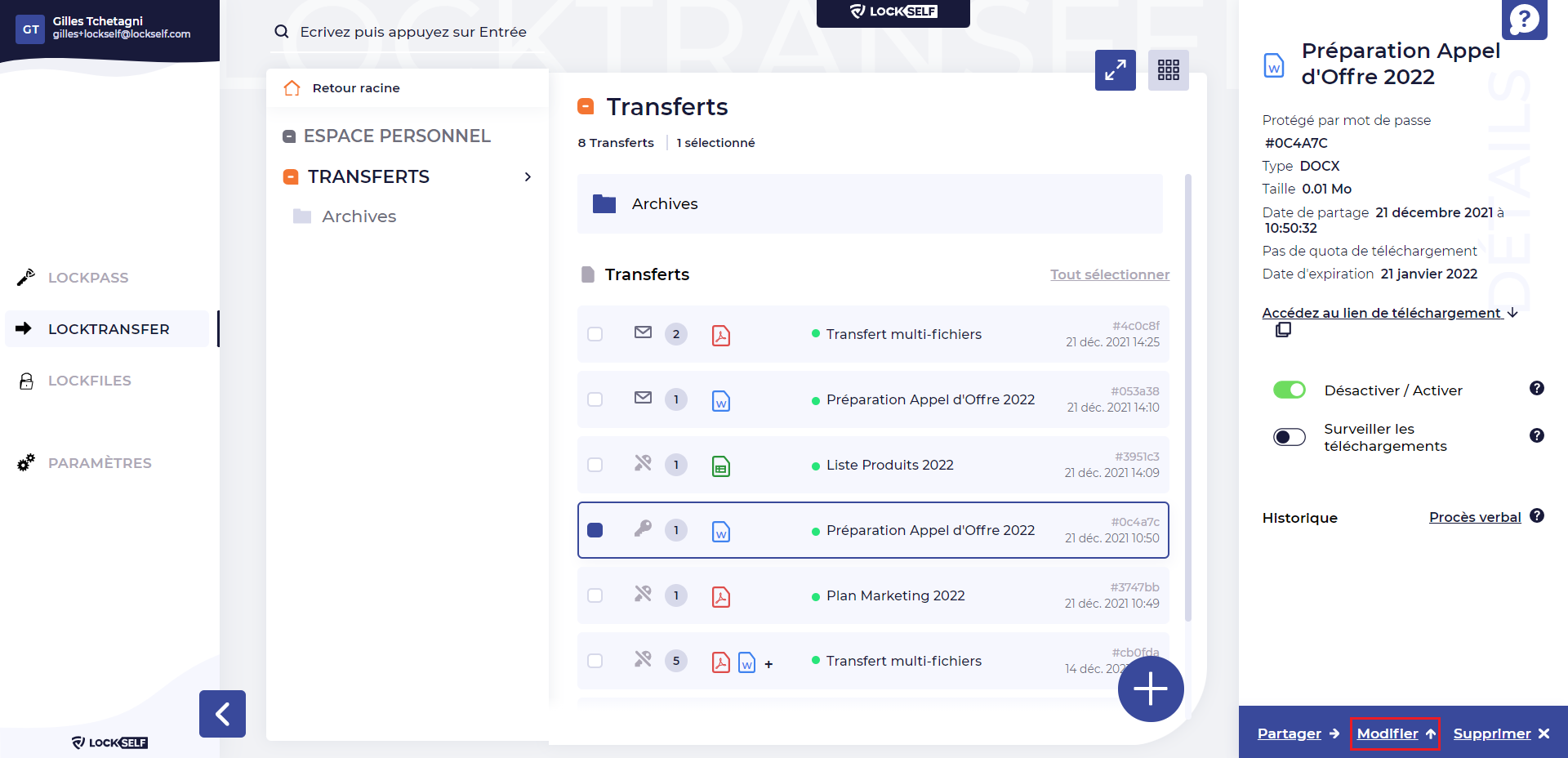This screenshot has height=758, width=1568.
Task: Click help icon beside Désactiver / Activer
Action: click(1536, 389)
